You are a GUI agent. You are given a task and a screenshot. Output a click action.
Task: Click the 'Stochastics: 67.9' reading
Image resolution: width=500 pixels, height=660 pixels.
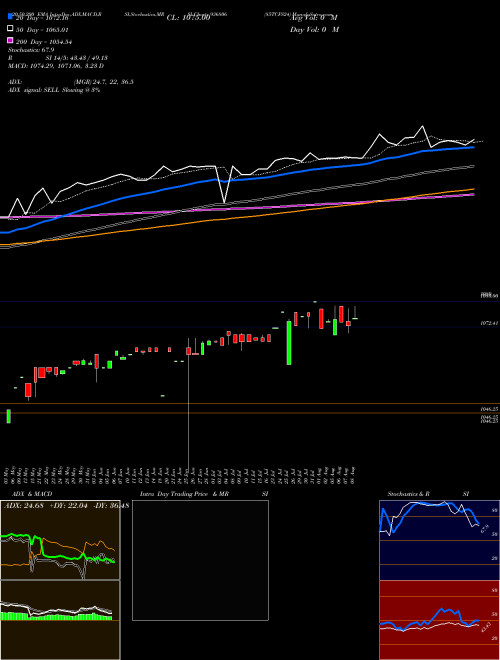tap(31, 50)
